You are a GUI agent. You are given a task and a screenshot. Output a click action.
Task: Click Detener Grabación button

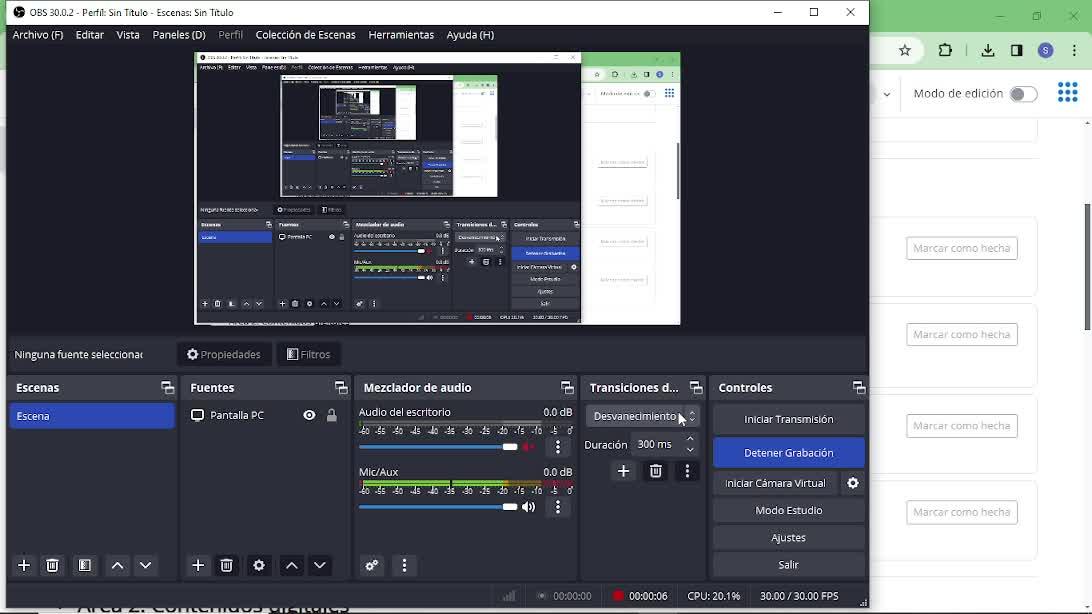[x=788, y=453]
